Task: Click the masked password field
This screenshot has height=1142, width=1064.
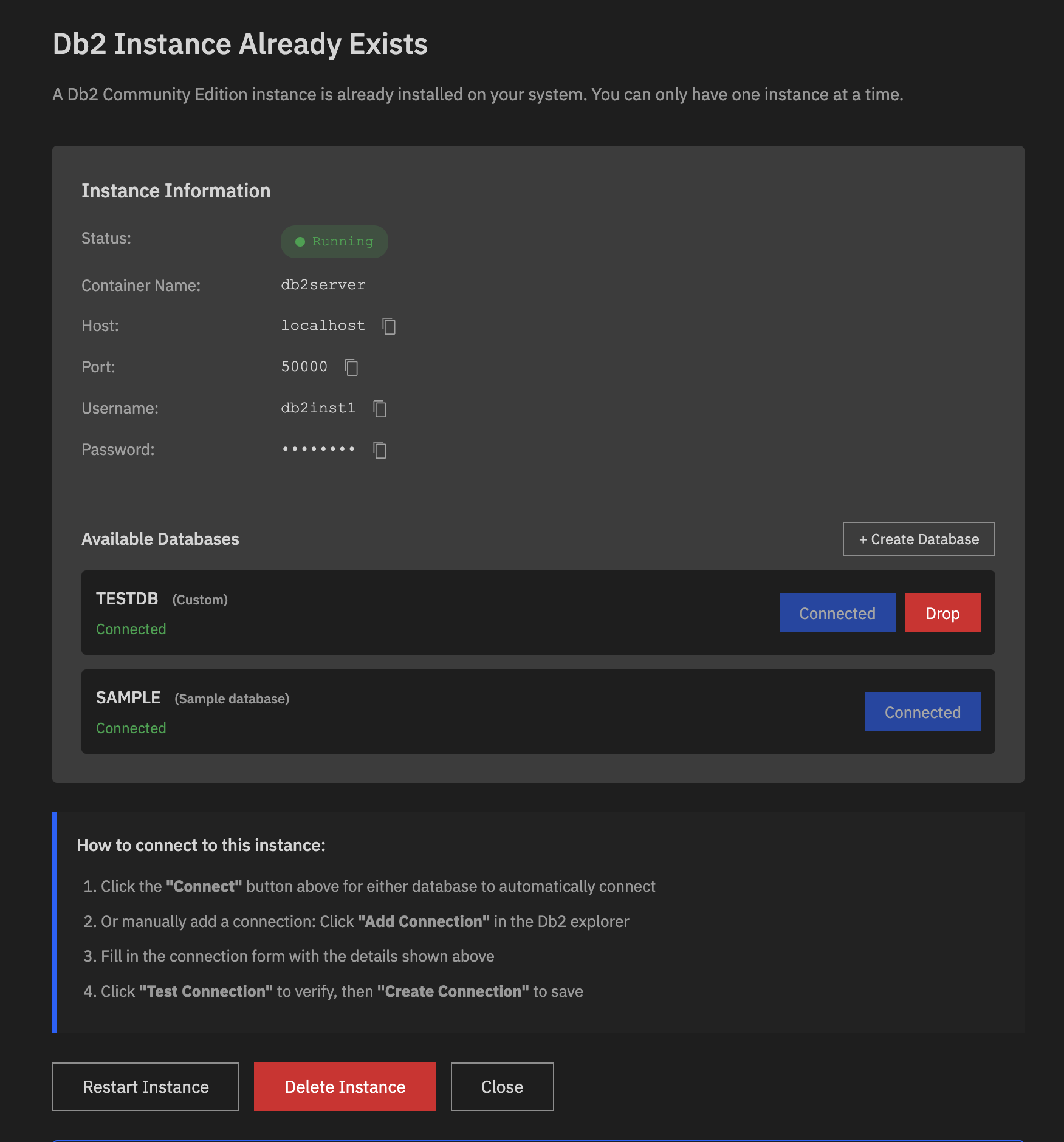Action: point(318,450)
